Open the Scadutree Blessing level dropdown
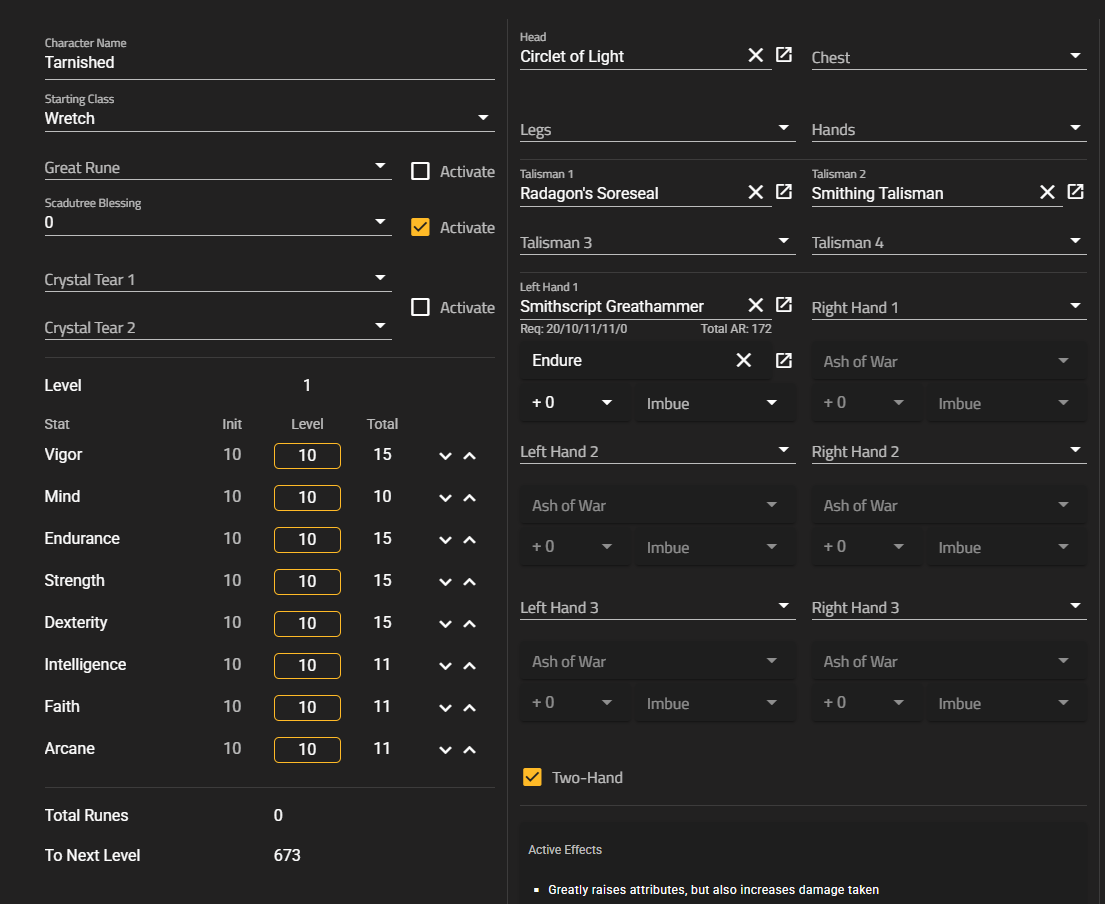Viewport: 1105px width, 904px height. pyautogui.click(x=218, y=216)
